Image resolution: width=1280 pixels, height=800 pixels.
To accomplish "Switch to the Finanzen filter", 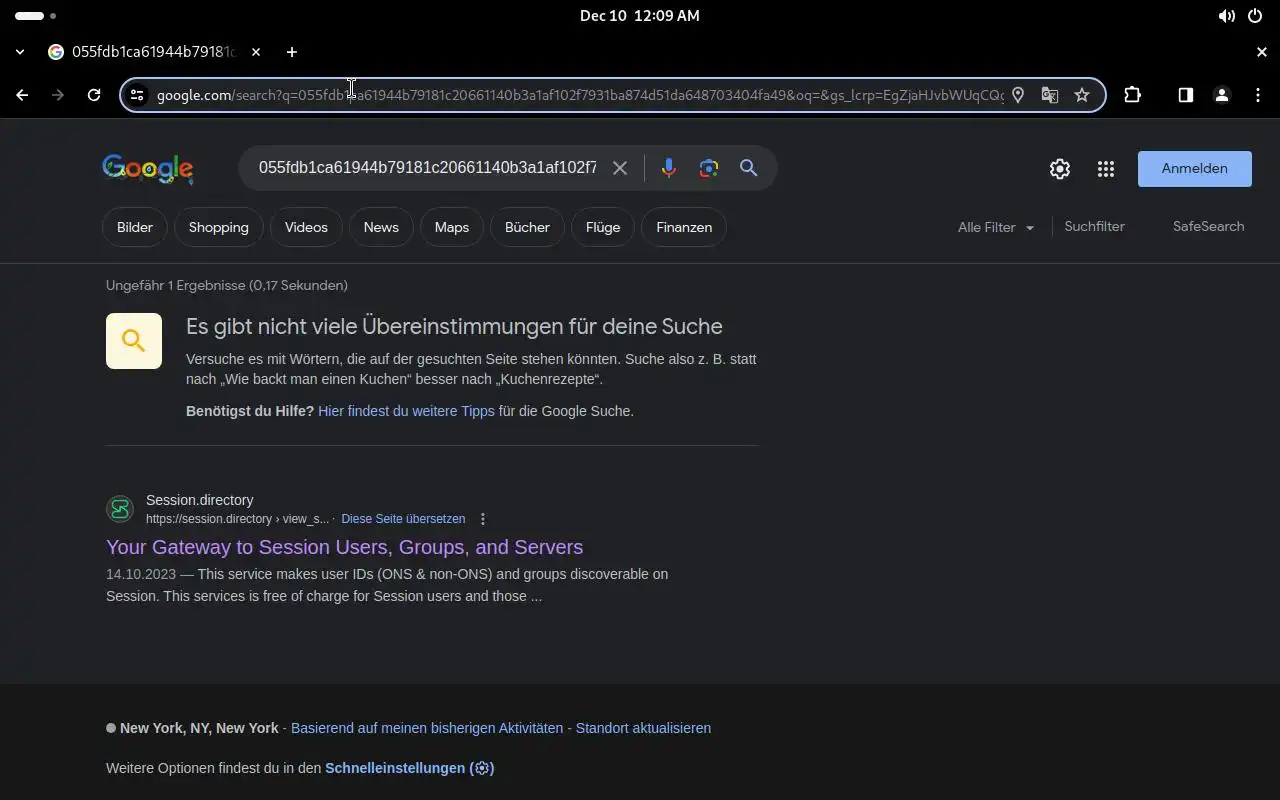I will coord(684,227).
